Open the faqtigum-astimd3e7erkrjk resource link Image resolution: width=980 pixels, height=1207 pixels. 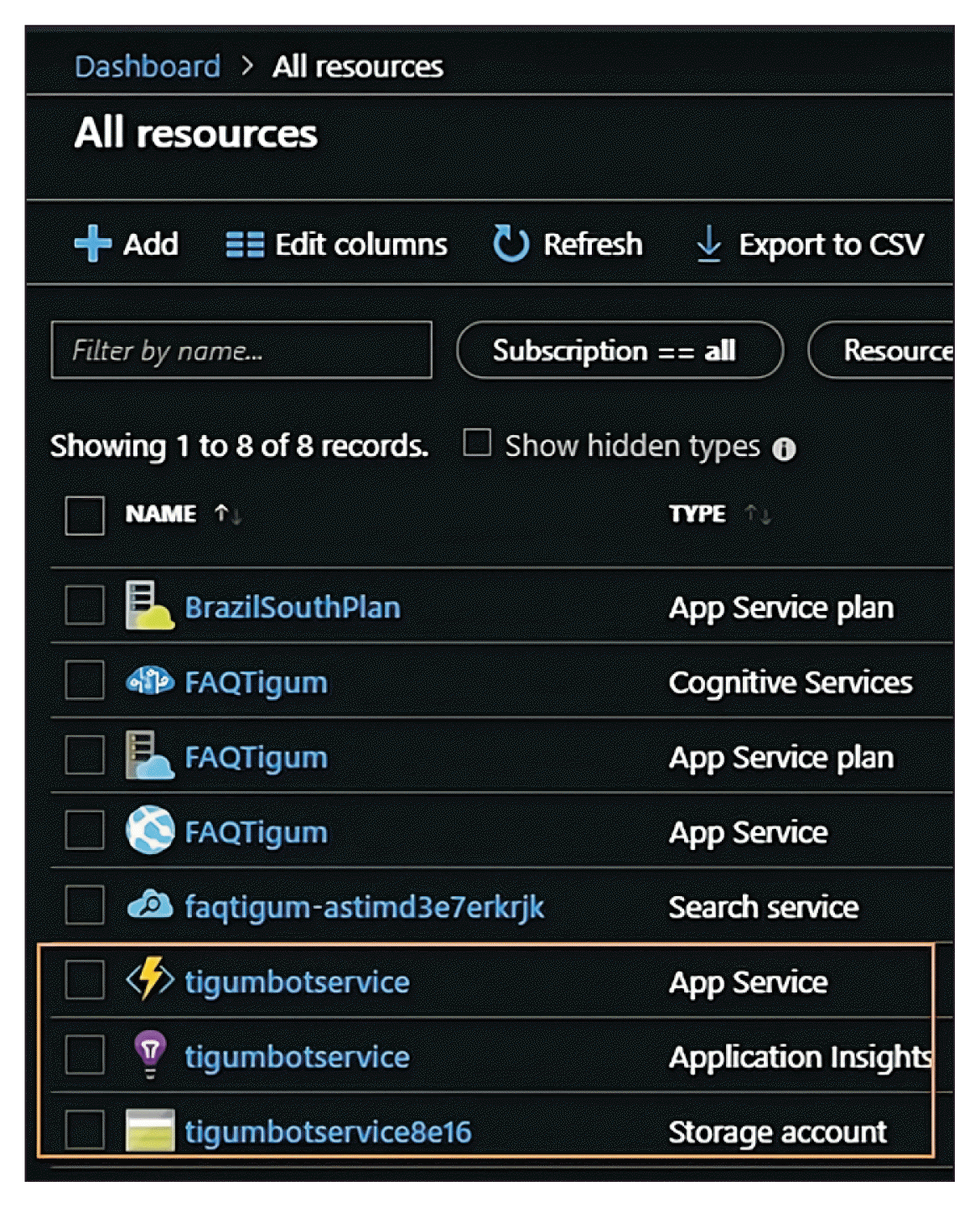point(364,907)
